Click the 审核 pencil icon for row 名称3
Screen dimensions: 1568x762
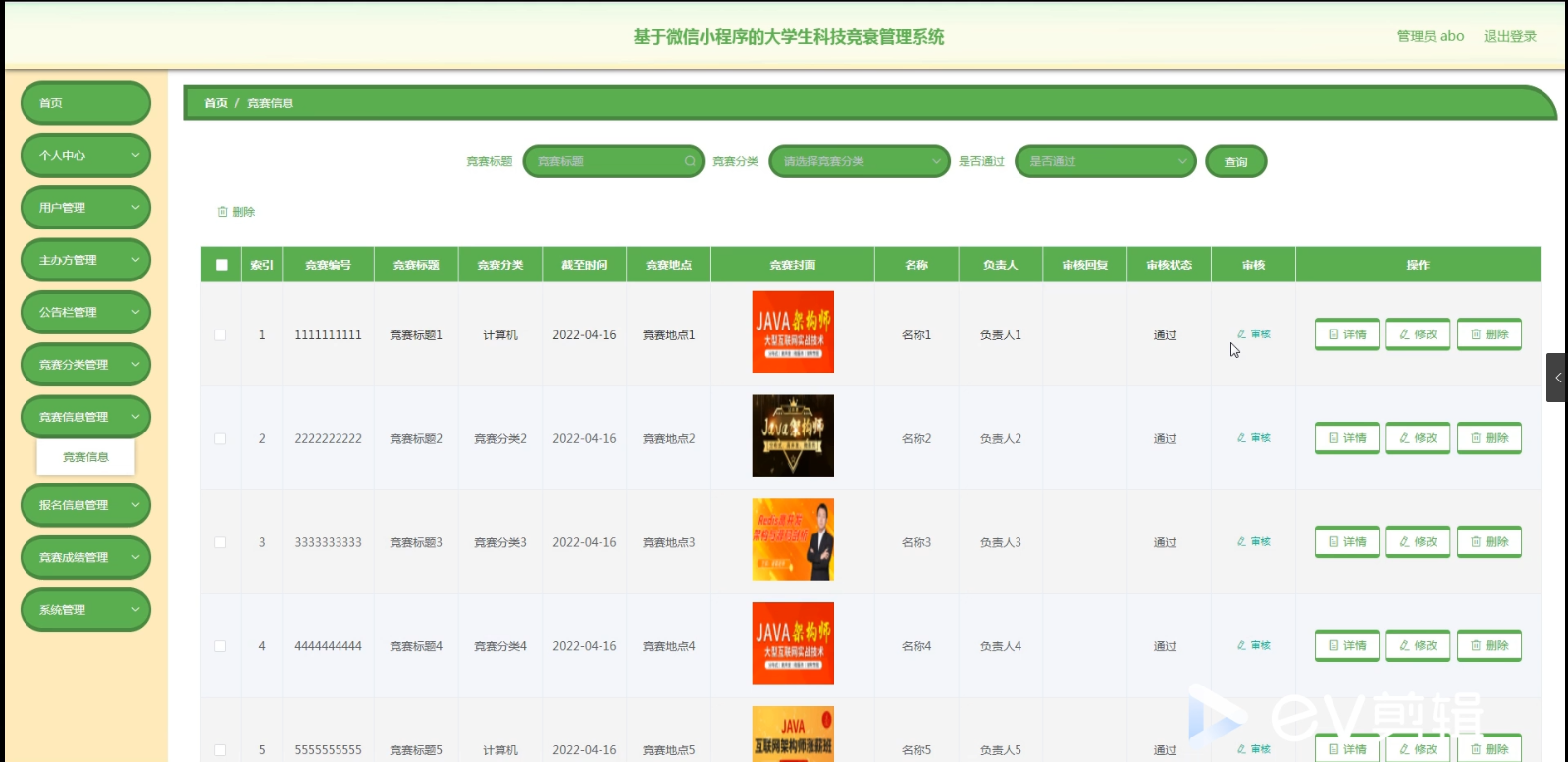pos(1241,542)
